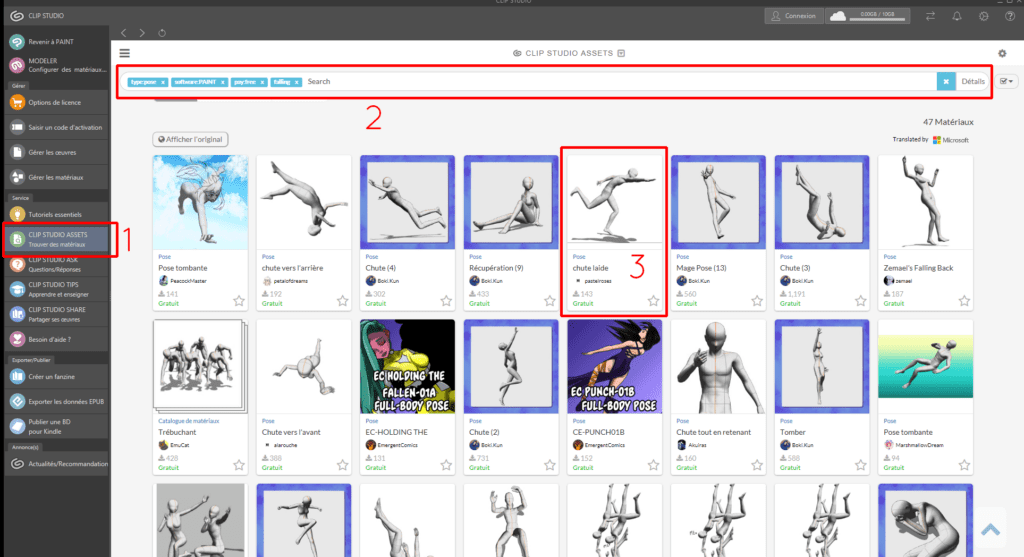Remove the falling filter tag

pyautogui.click(x=296, y=82)
